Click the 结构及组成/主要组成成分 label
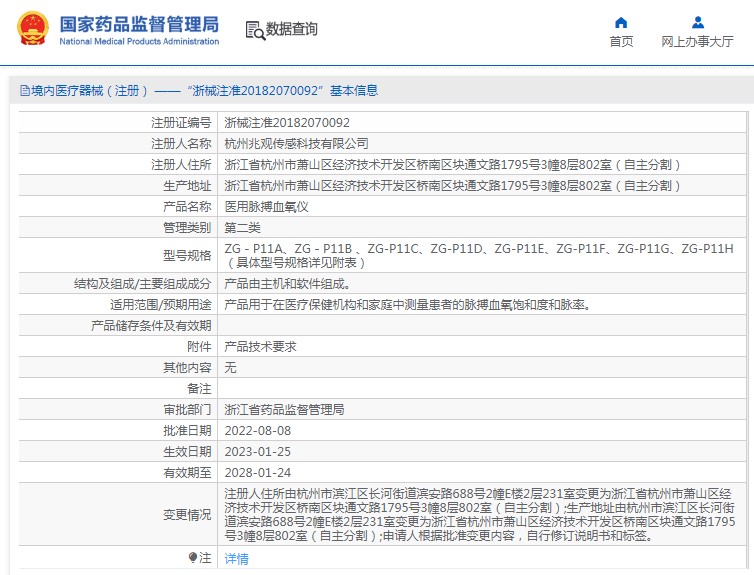This screenshot has height=575, width=754. [142, 284]
